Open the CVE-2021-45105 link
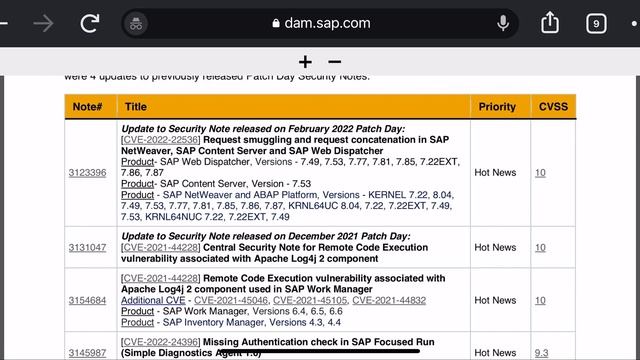Image resolution: width=640 pixels, height=360 pixels. 310,300
